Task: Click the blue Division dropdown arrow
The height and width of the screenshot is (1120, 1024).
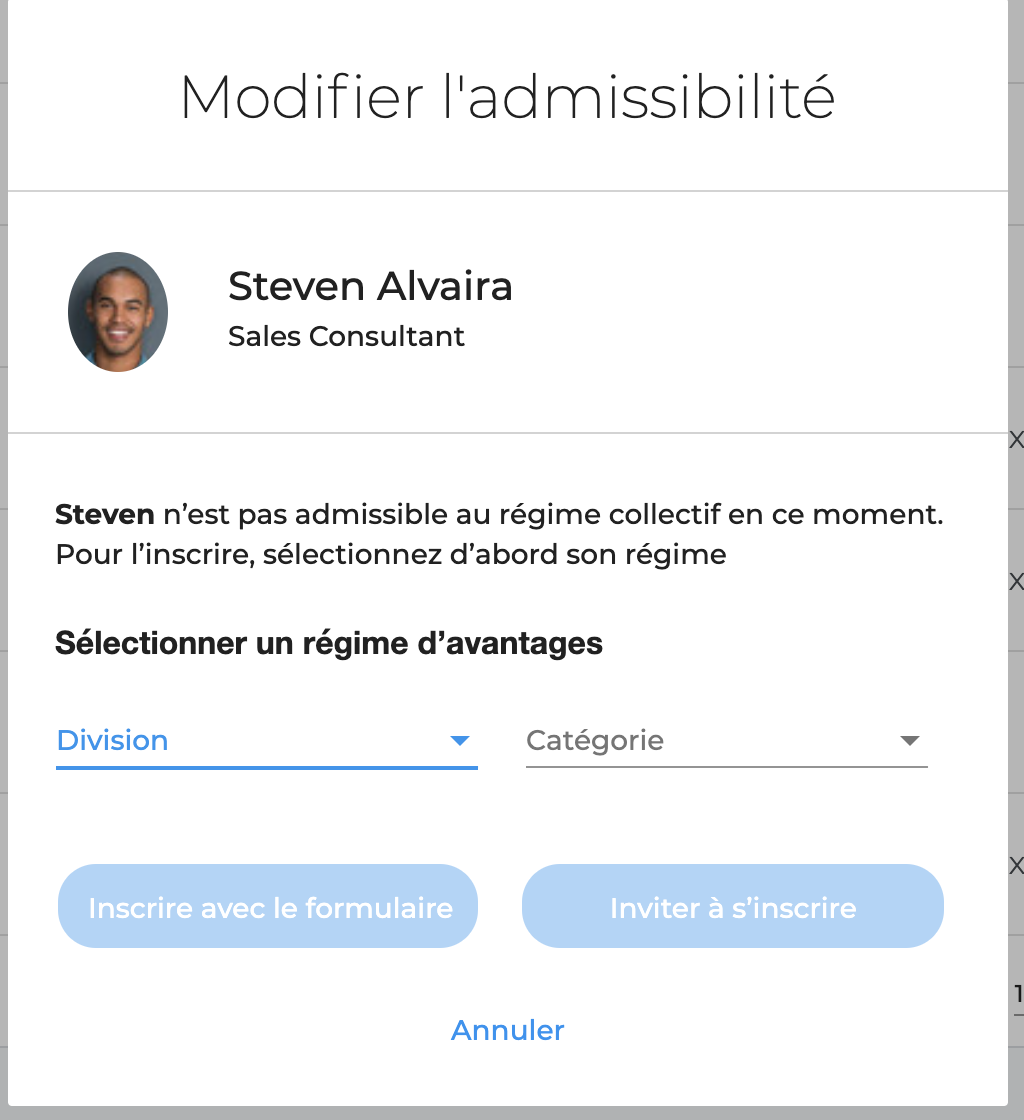Action: point(460,741)
